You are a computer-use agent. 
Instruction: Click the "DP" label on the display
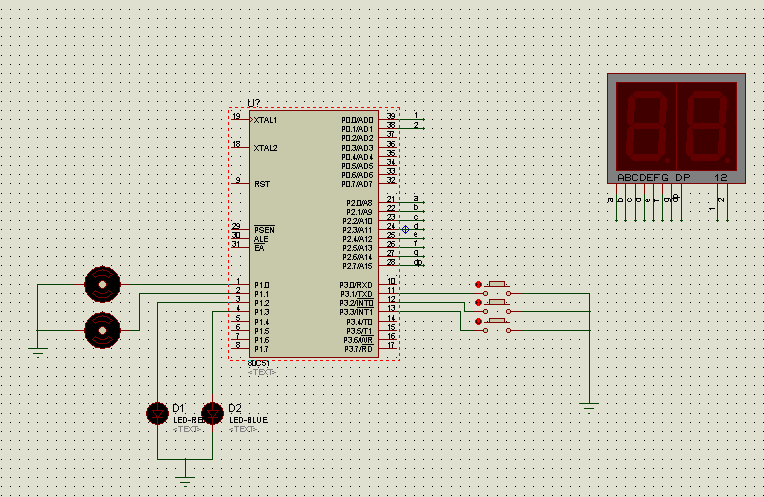click(683, 177)
